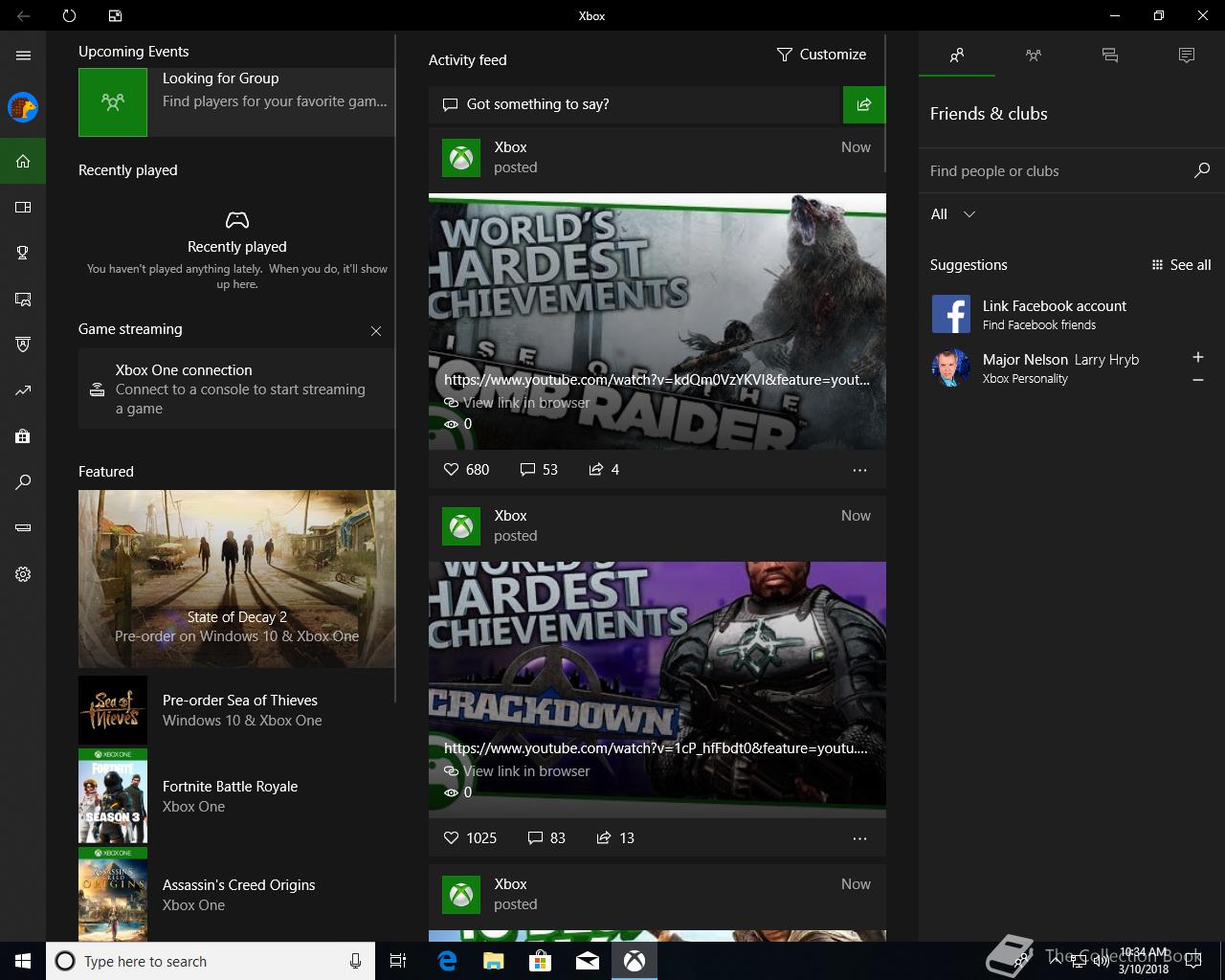Open Task View from taskbar
The width and height of the screenshot is (1225, 980).
pos(398,961)
